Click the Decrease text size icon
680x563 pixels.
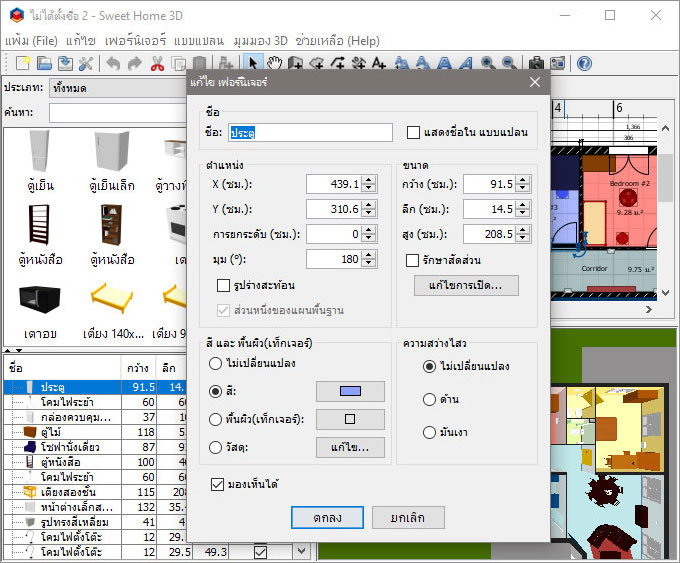coord(423,63)
